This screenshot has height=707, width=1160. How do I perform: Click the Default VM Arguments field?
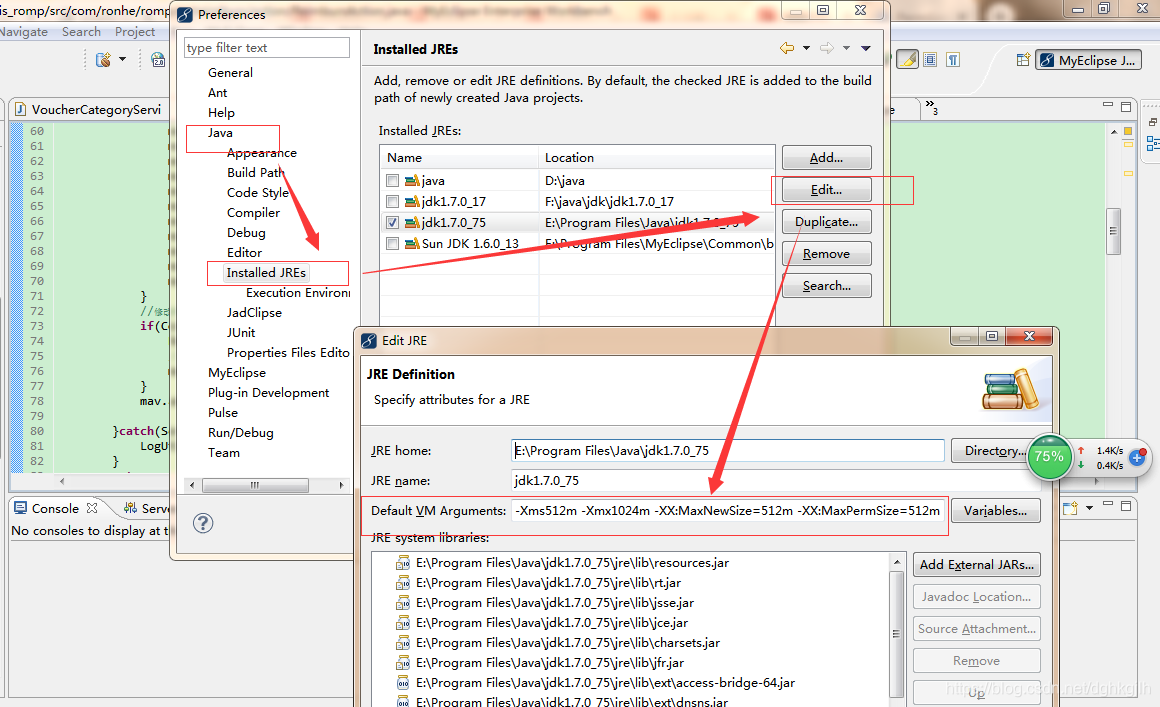(x=728, y=510)
